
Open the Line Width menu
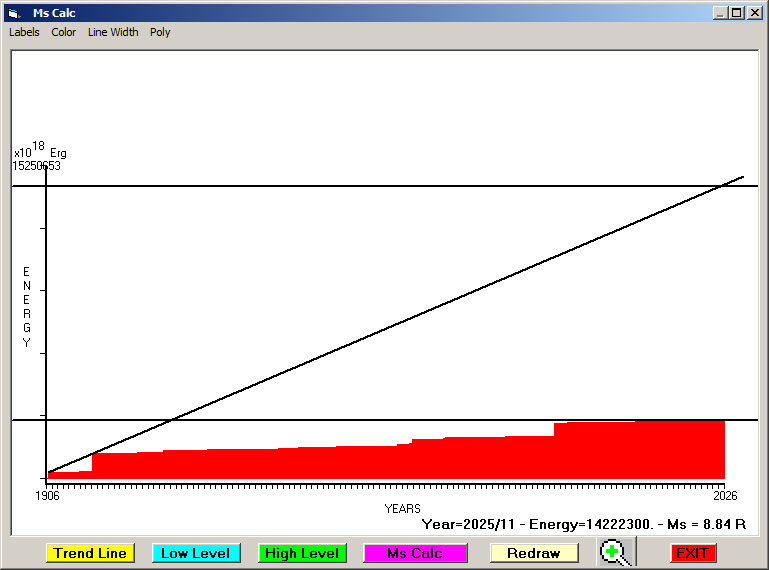pyautogui.click(x=113, y=32)
